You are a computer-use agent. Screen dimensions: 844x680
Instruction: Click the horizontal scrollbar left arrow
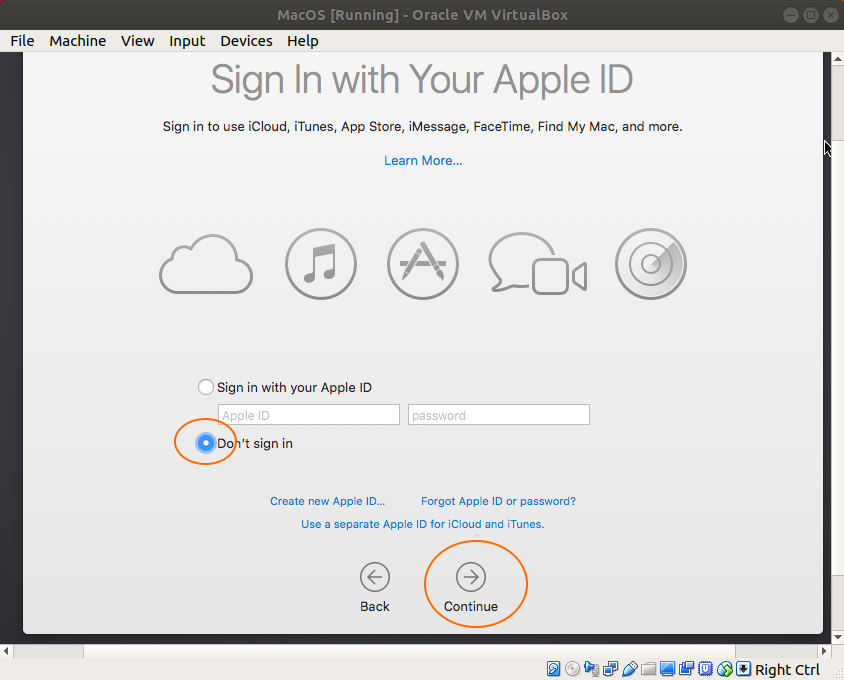[x=6, y=651]
